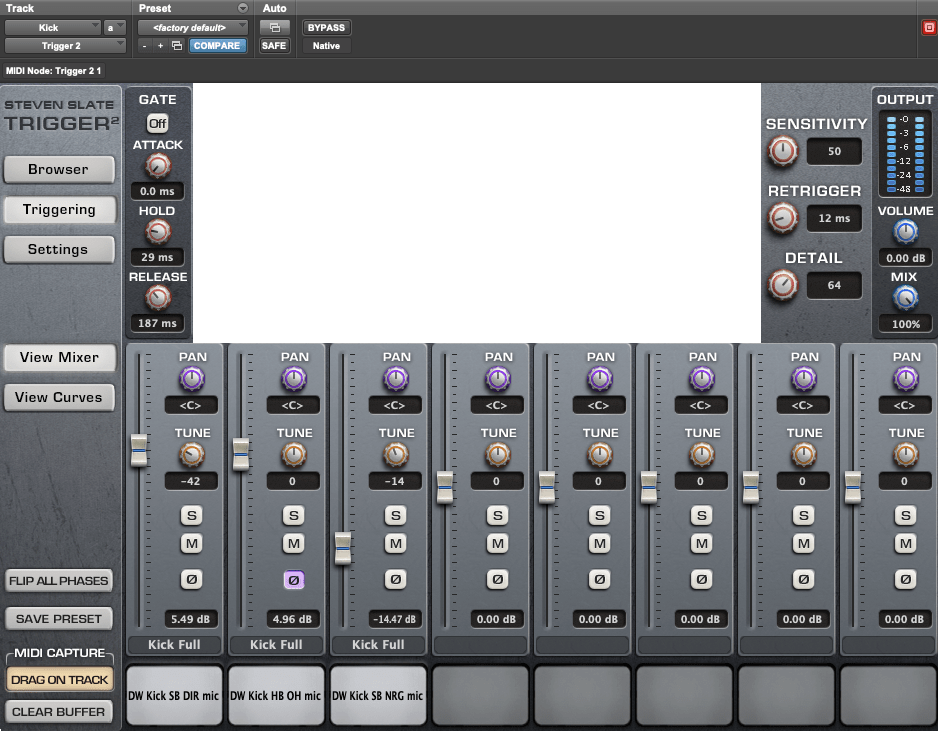Click the Retrigger knob
938x731 pixels.
[783, 217]
